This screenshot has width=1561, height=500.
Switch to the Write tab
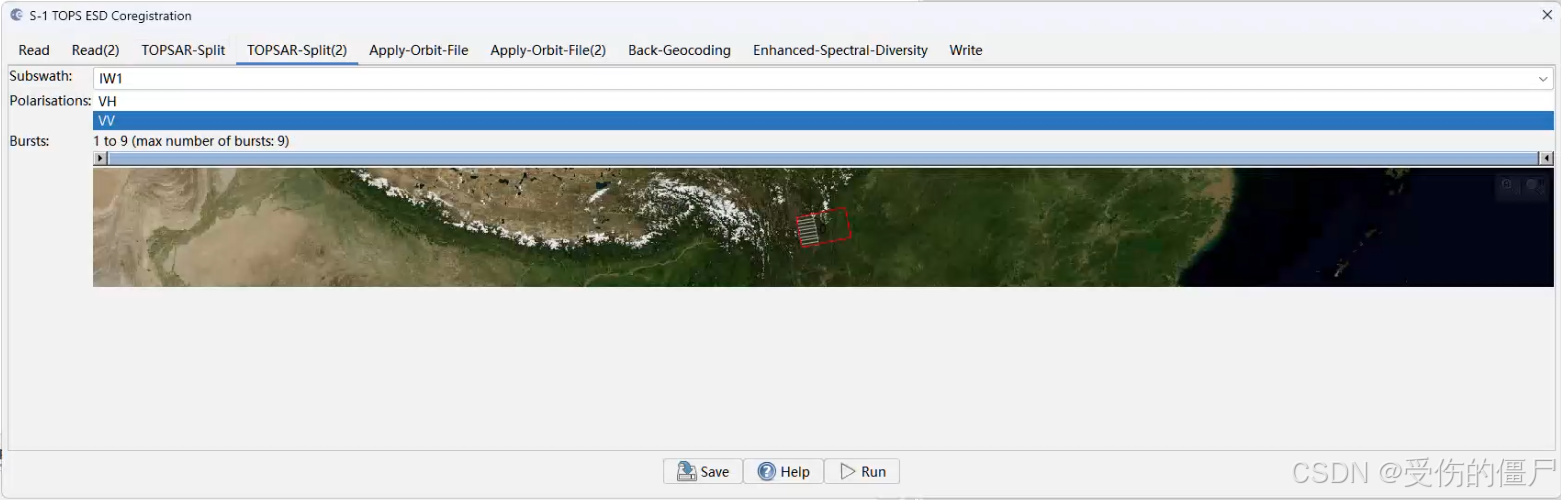965,50
